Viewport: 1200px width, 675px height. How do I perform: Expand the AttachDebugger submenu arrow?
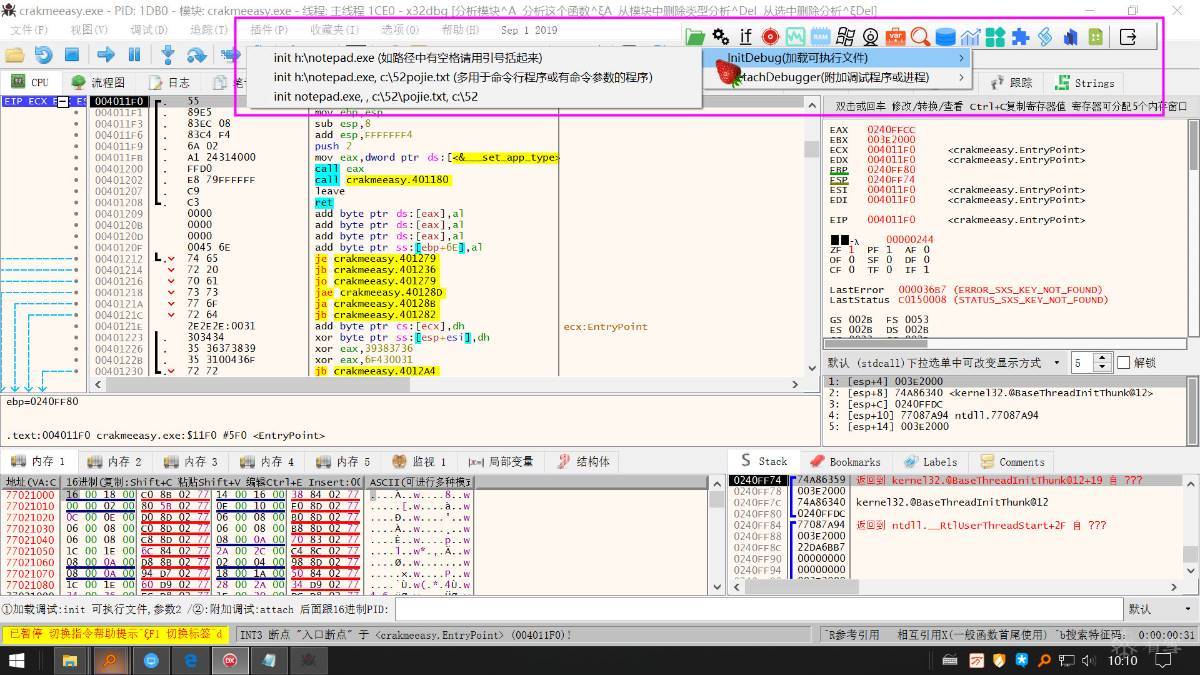coord(961,77)
